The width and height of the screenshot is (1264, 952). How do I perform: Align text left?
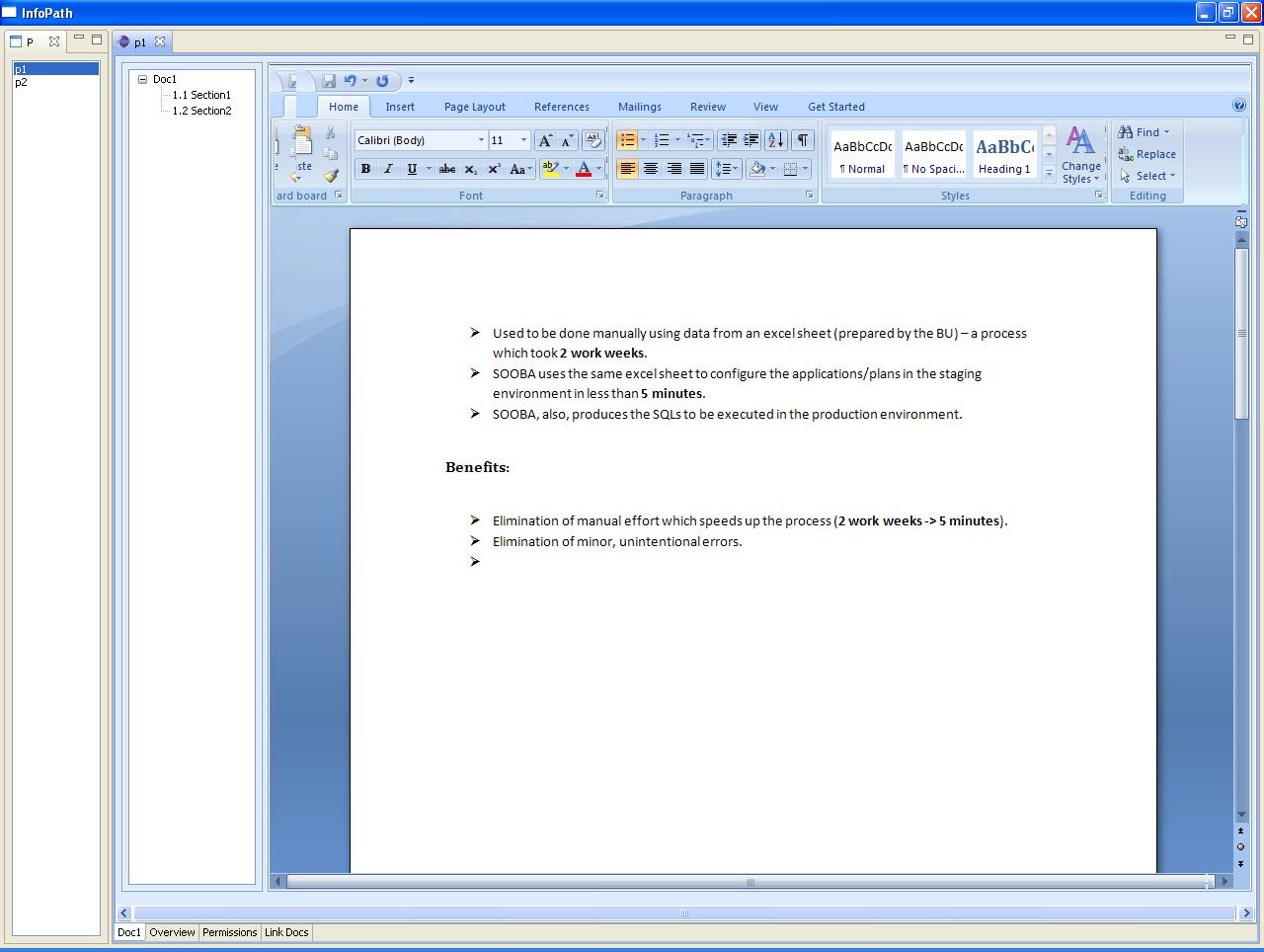click(x=627, y=169)
